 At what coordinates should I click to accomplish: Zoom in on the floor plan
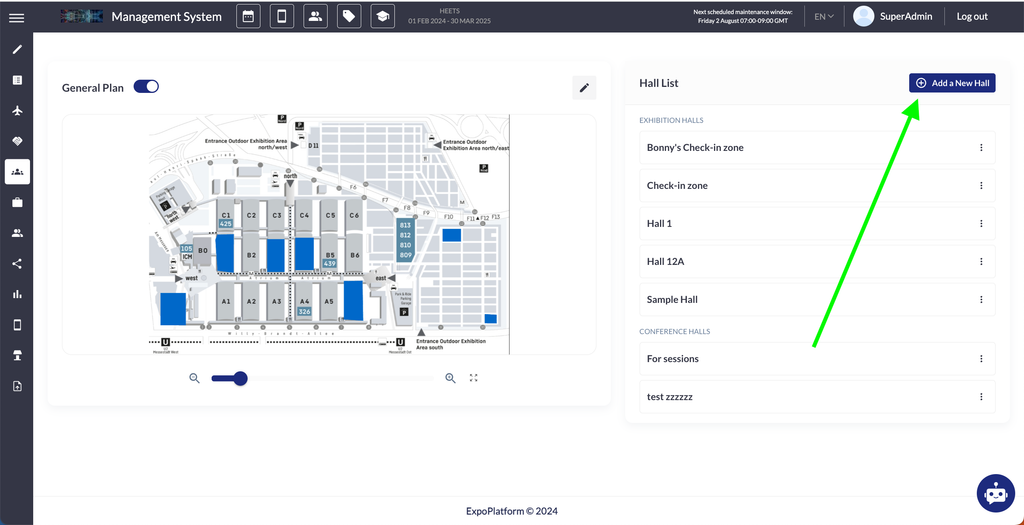[450, 378]
